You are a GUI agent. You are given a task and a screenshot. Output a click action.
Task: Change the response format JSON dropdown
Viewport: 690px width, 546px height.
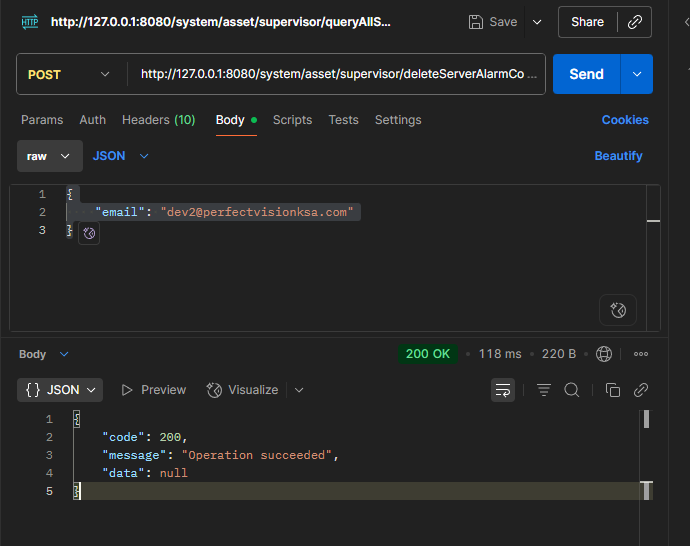click(61, 390)
